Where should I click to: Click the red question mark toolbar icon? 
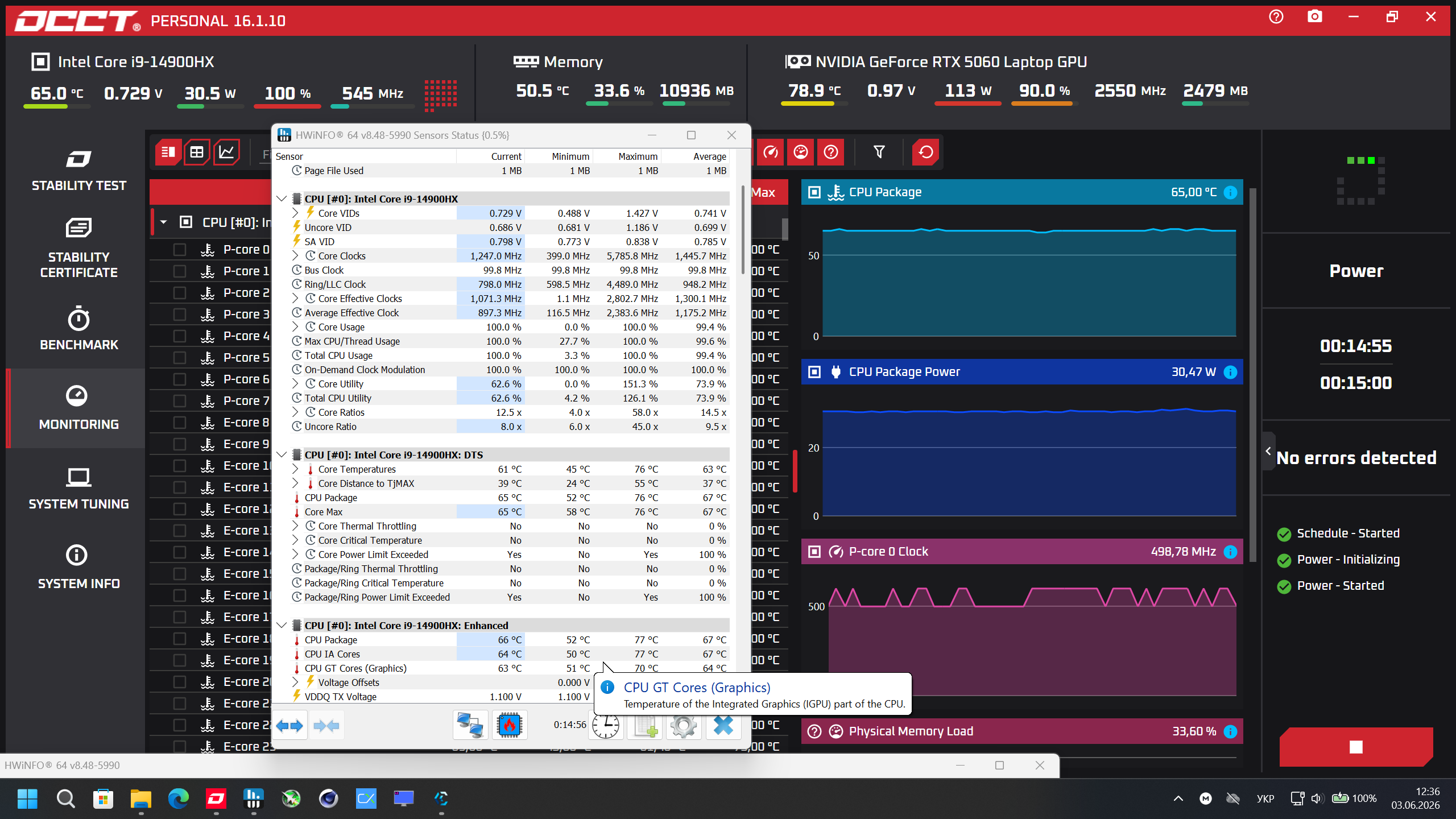[x=831, y=152]
